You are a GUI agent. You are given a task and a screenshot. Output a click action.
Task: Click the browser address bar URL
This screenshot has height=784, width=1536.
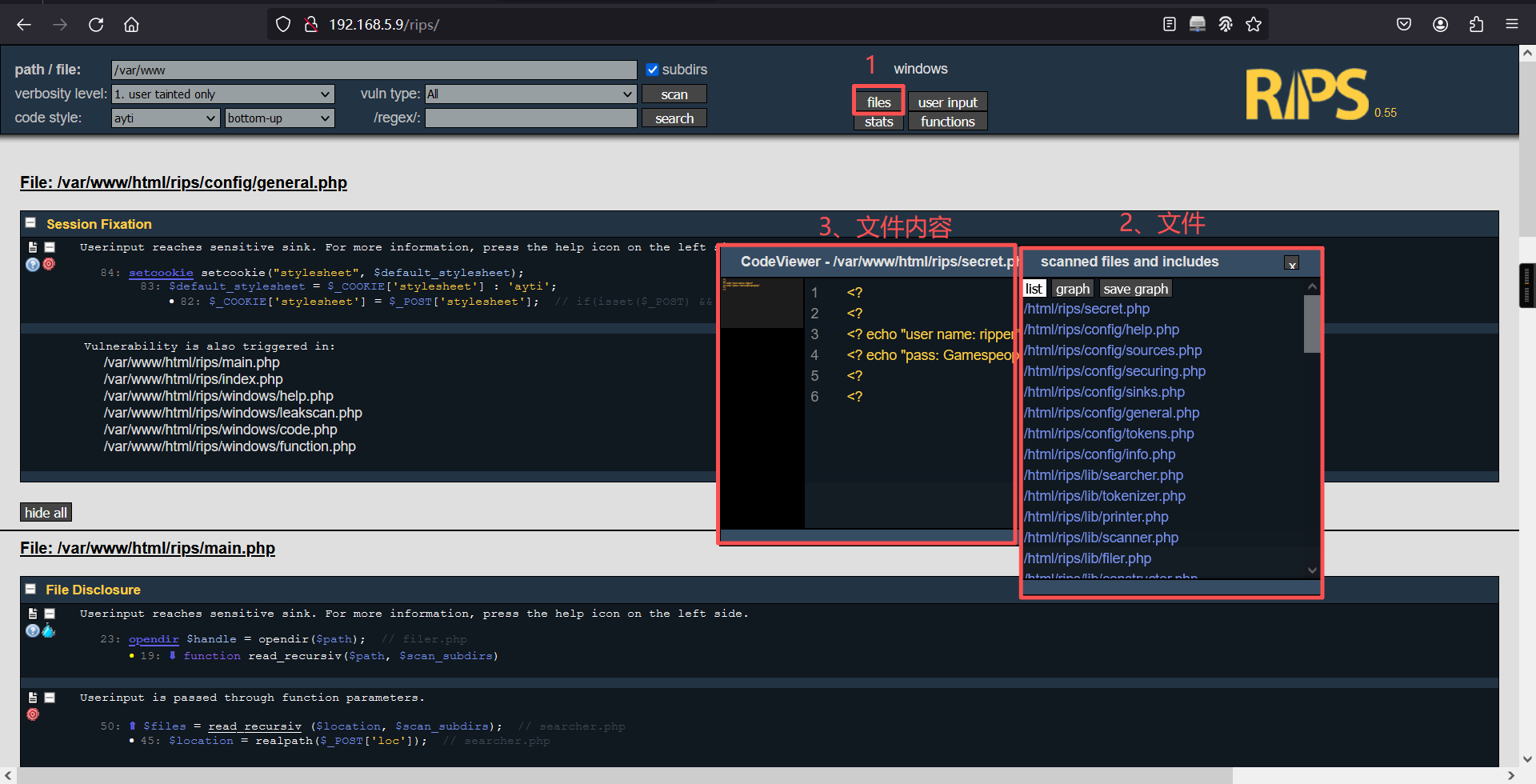[384, 25]
